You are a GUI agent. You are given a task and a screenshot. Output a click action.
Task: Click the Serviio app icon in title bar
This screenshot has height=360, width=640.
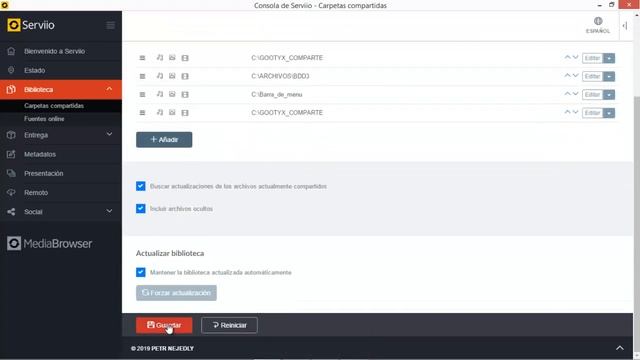click(x=4, y=5)
